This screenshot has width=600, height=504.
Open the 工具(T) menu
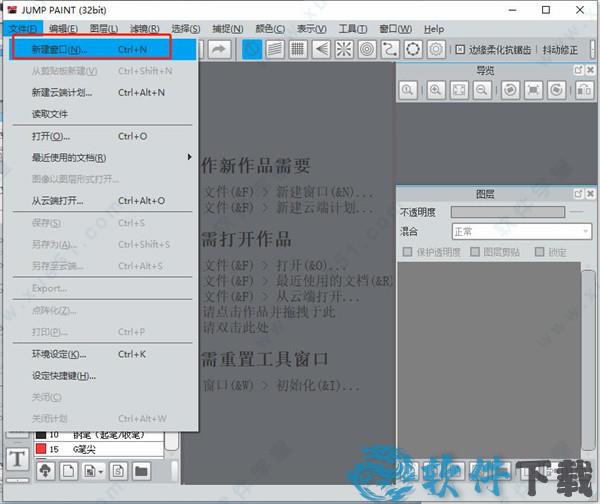click(x=353, y=29)
